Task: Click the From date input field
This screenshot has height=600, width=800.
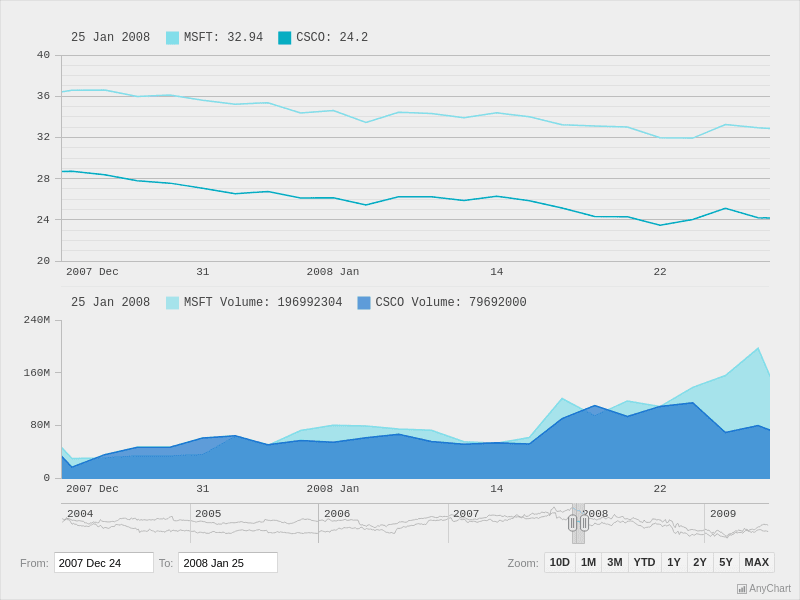Action: click(x=104, y=563)
